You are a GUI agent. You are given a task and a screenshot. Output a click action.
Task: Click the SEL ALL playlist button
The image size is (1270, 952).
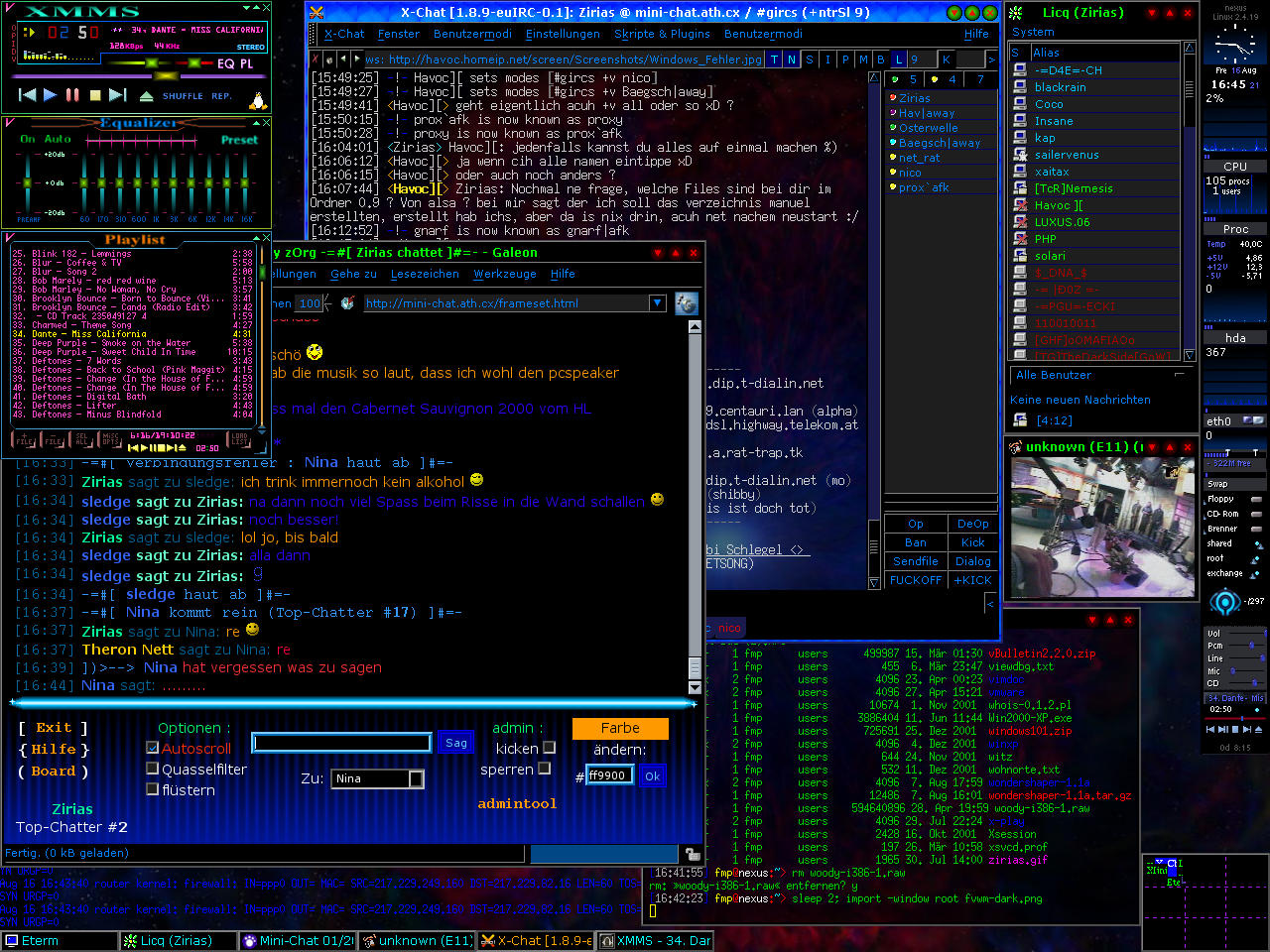coord(82,439)
